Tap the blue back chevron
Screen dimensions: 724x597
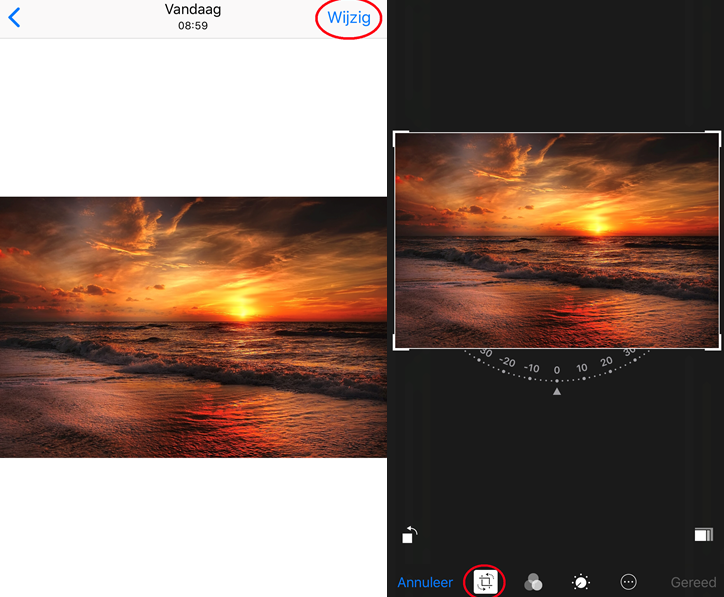coord(14,18)
